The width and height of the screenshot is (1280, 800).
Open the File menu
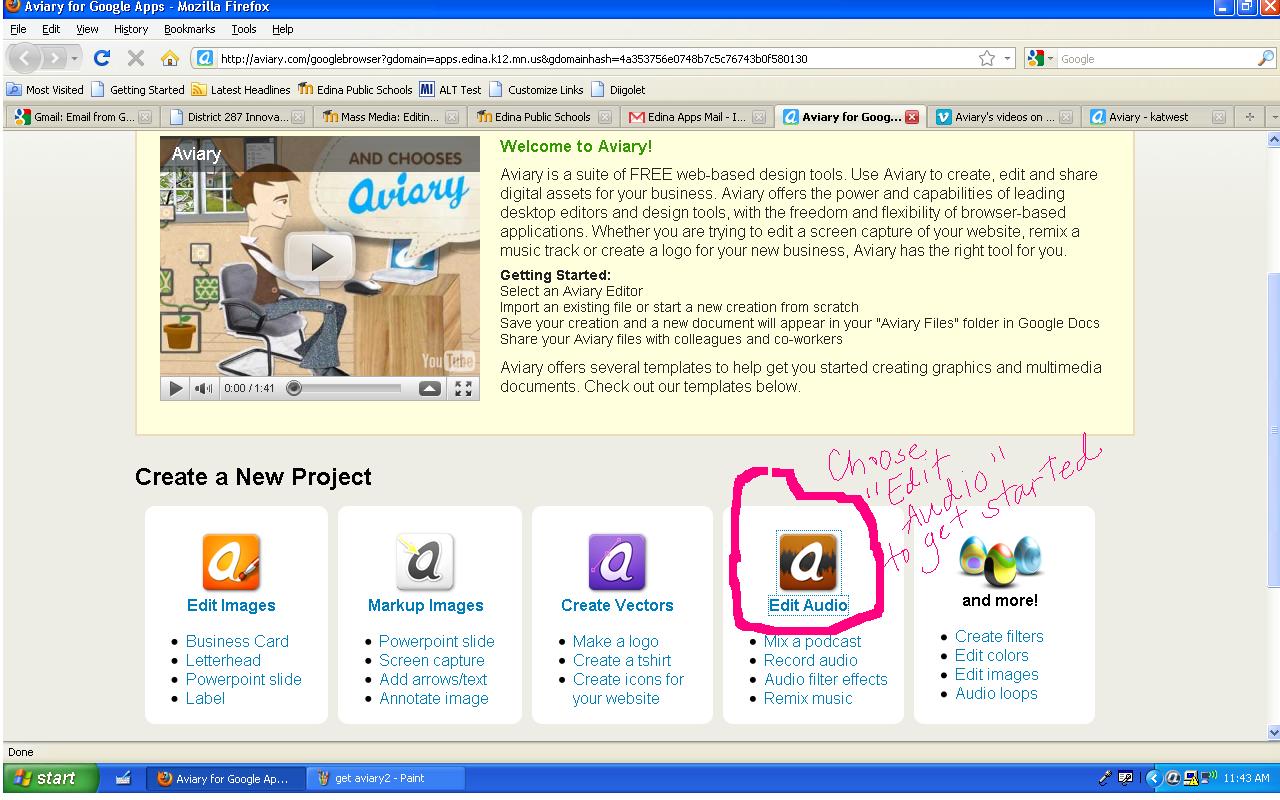[18, 29]
